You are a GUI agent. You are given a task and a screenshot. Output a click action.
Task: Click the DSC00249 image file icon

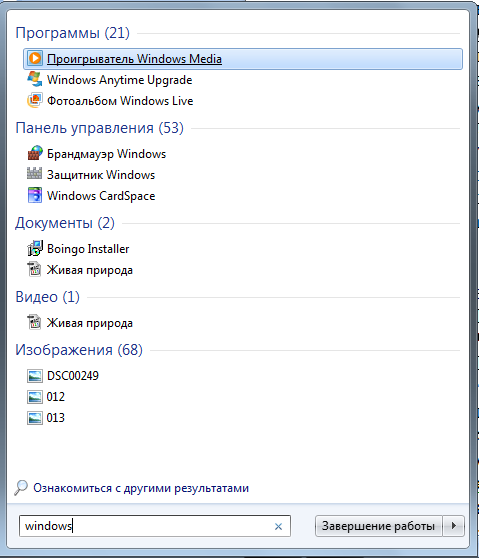coord(35,376)
